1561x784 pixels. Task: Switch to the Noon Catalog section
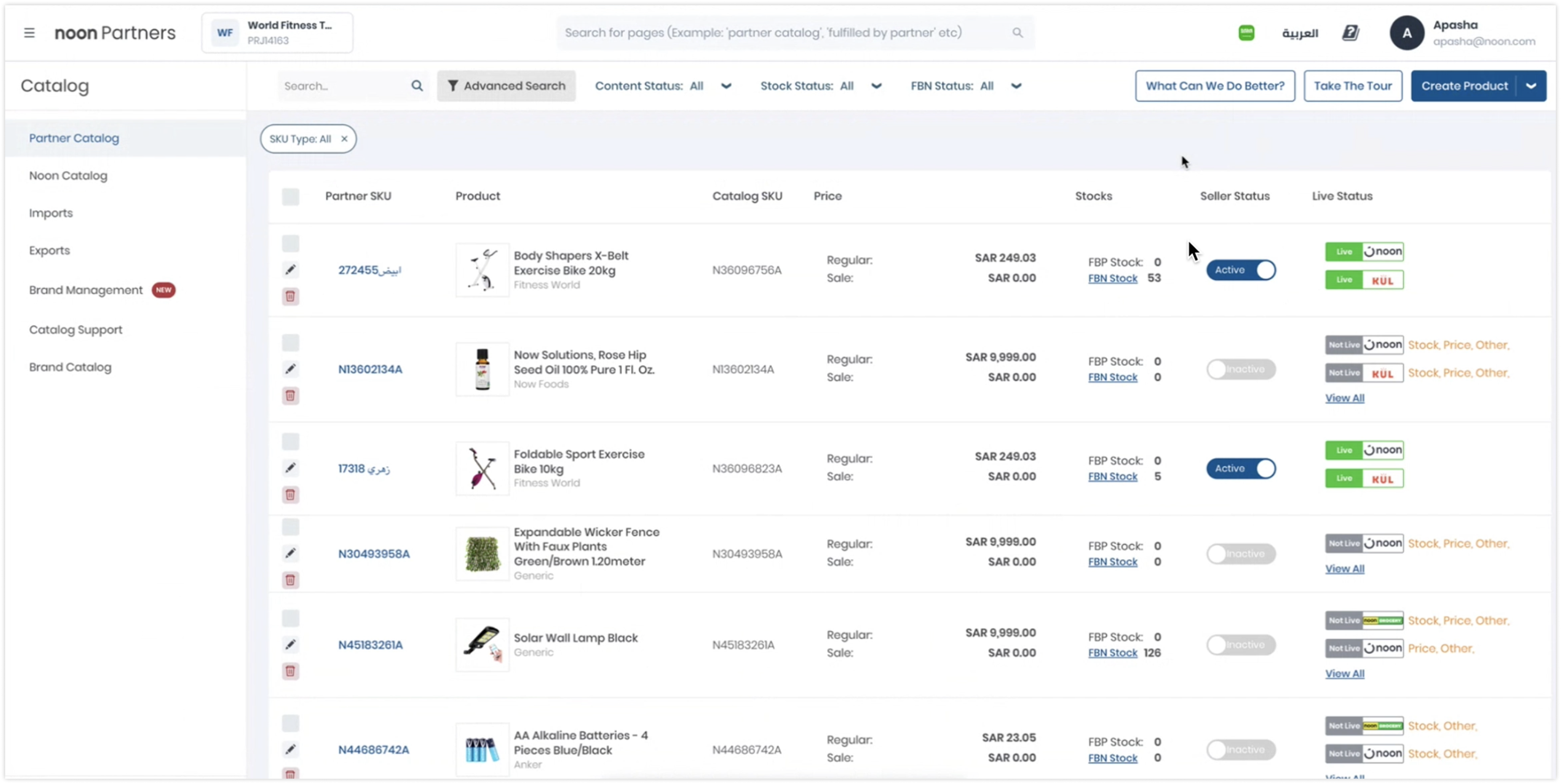[x=68, y=175]
